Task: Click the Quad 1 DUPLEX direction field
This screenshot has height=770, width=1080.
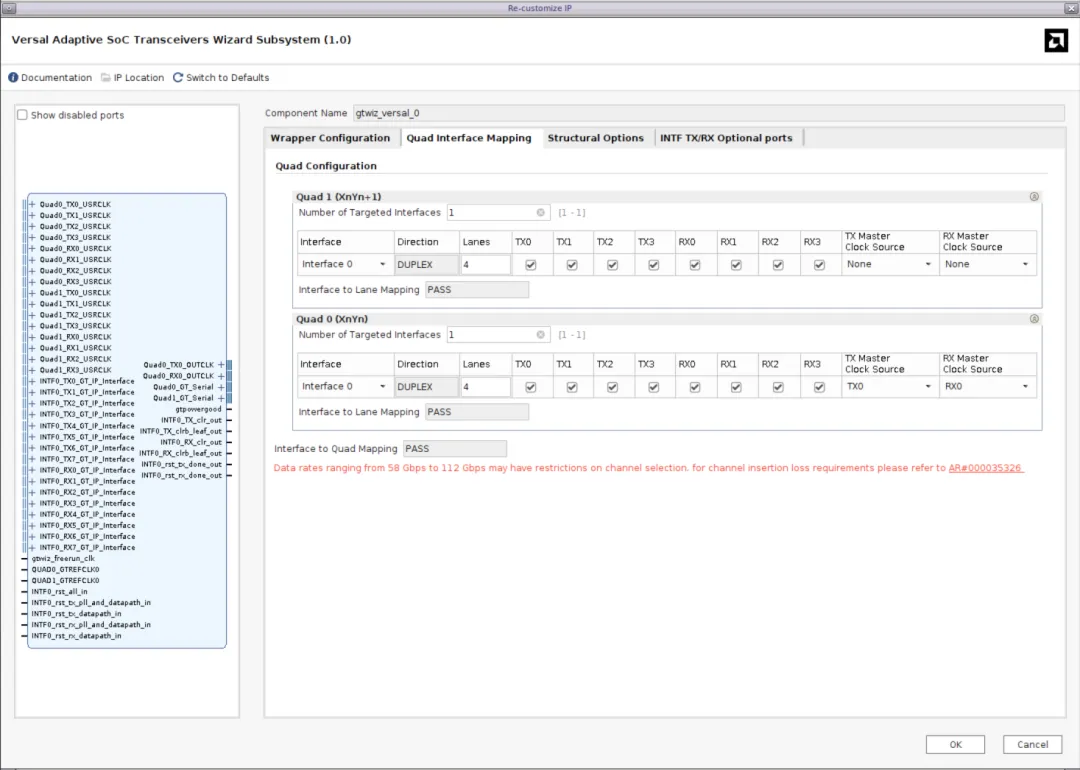Action: tap(426, 265)
